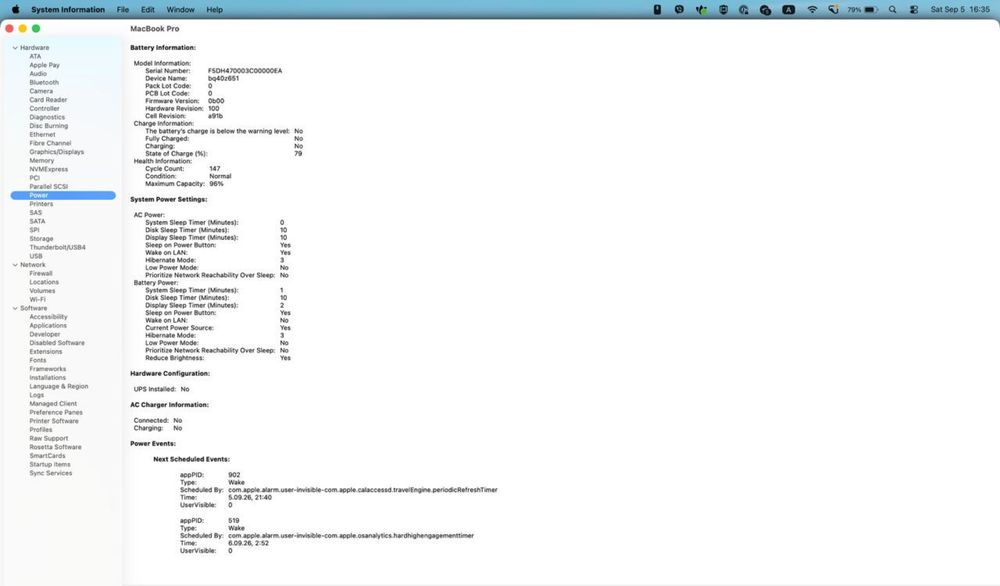Select Accessibility under Software

pos(48,317)
